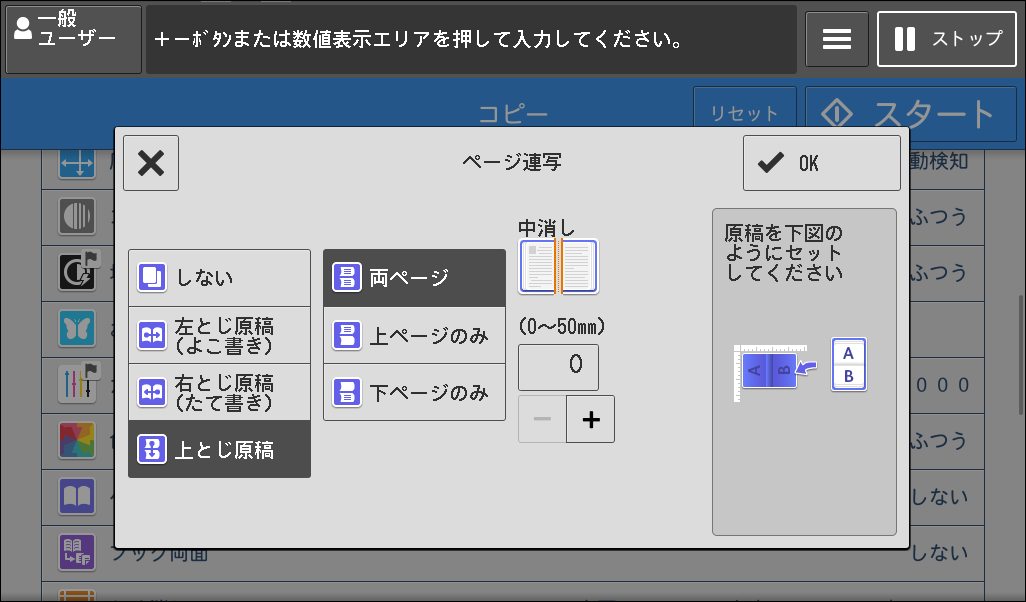Confirm settings with the OK button
Viewport: 1026px width, 602px height.
[x=821, y=162]
